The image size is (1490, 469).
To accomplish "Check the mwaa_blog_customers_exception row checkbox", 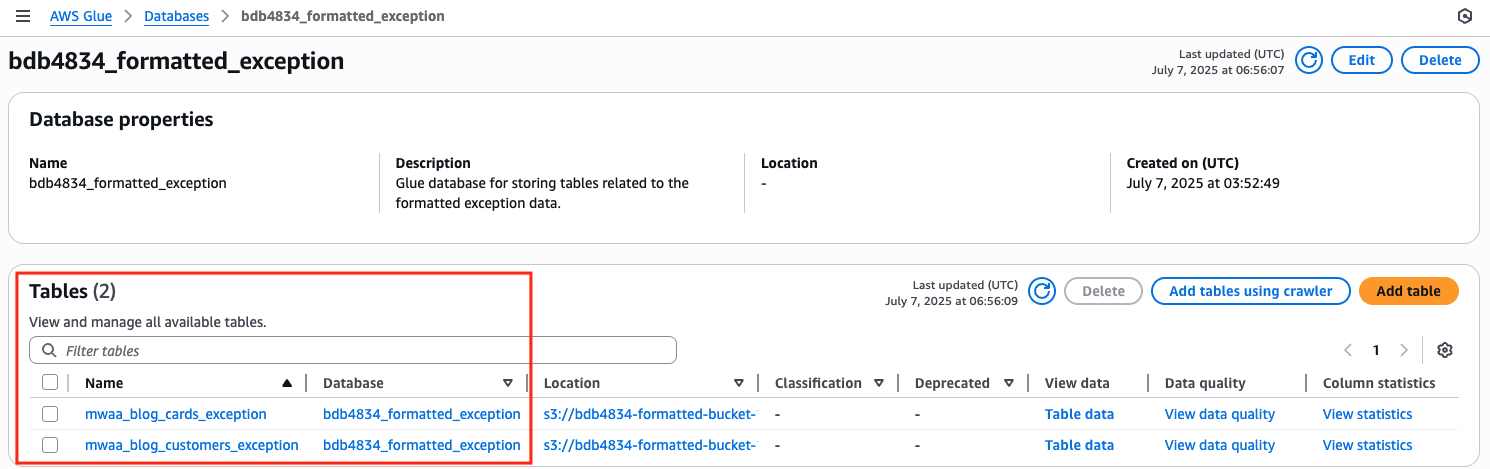I will (50, 445).
